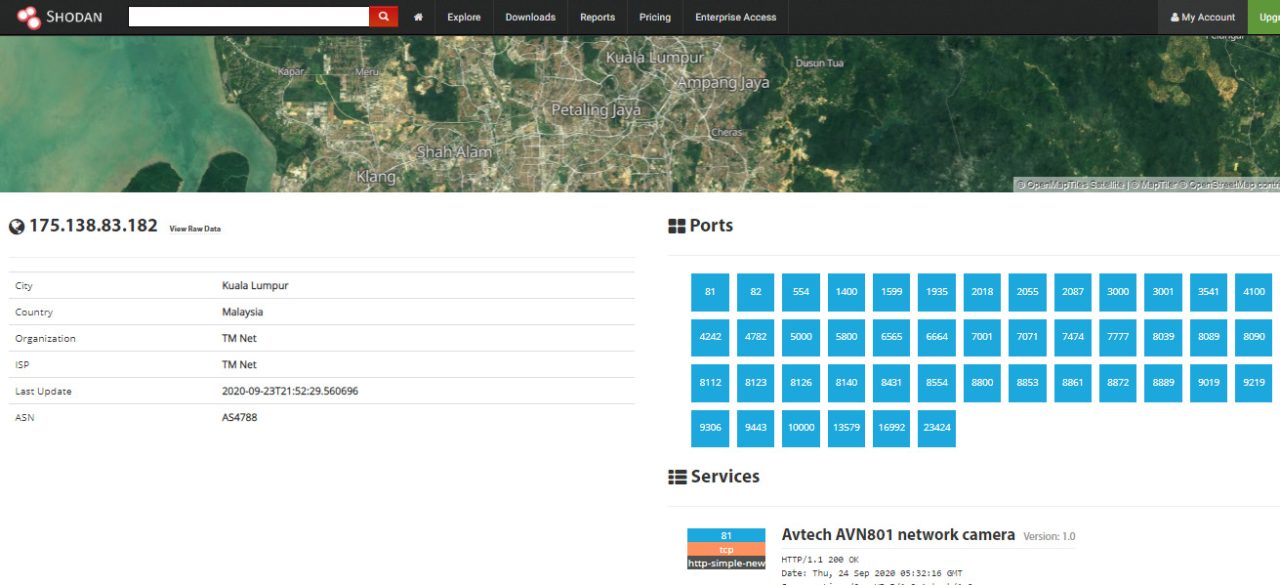
Task: Jump to port 8431 service
Action: pos(892,383)
